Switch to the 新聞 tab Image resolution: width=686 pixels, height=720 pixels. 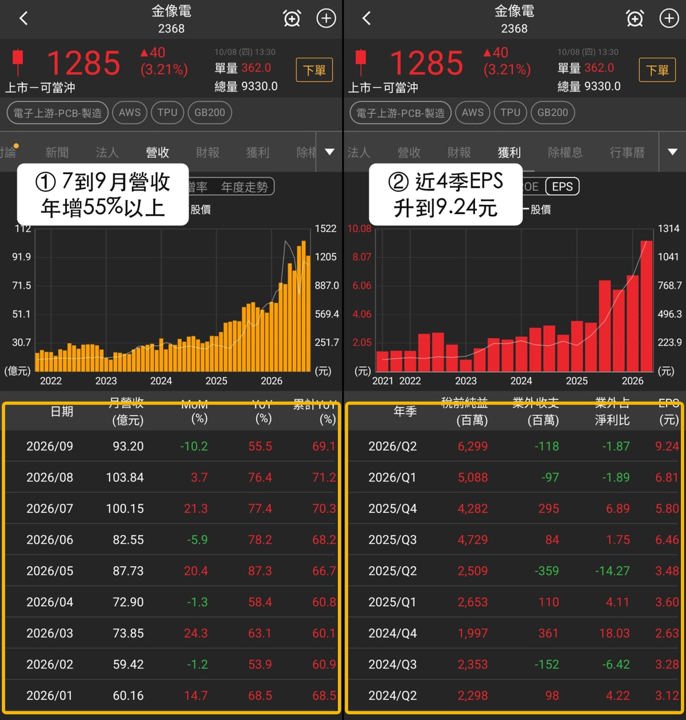pyautogui.click(x=57, y=152)
